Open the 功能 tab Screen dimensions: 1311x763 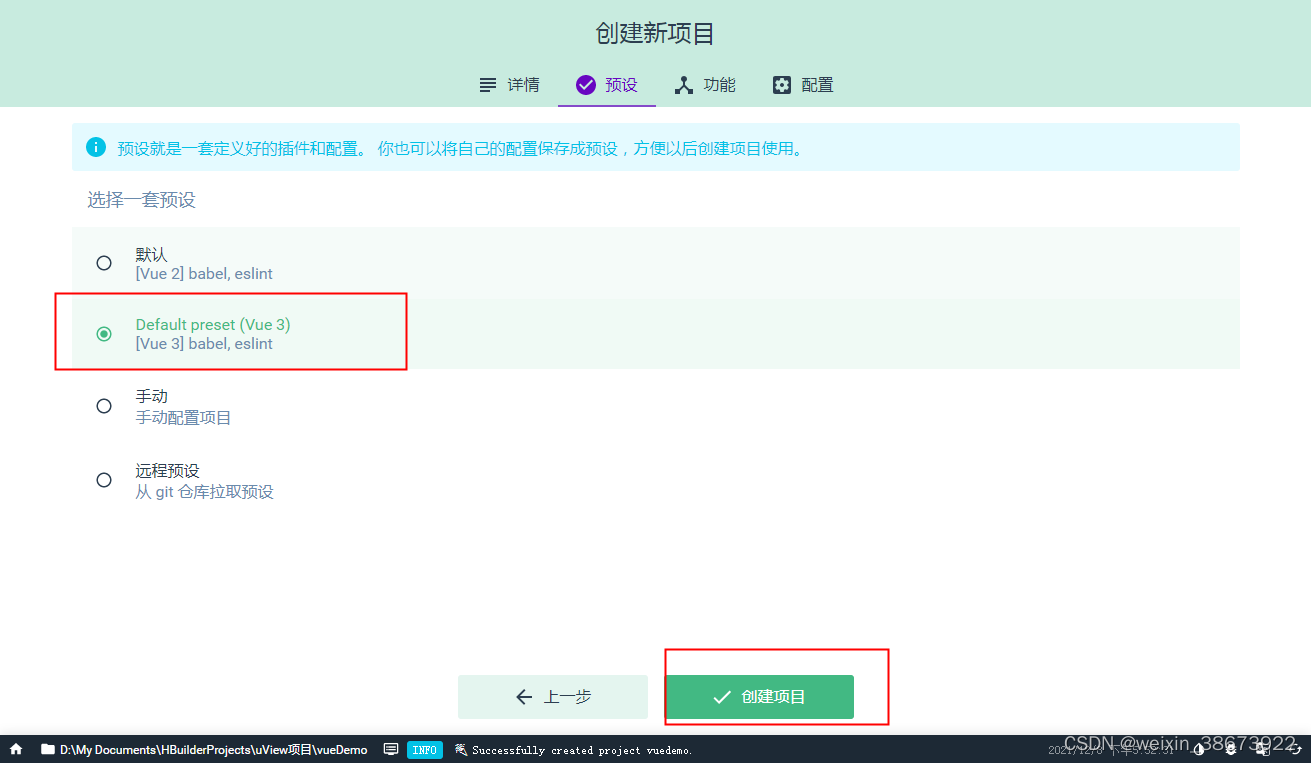click(x=705, y=85)
